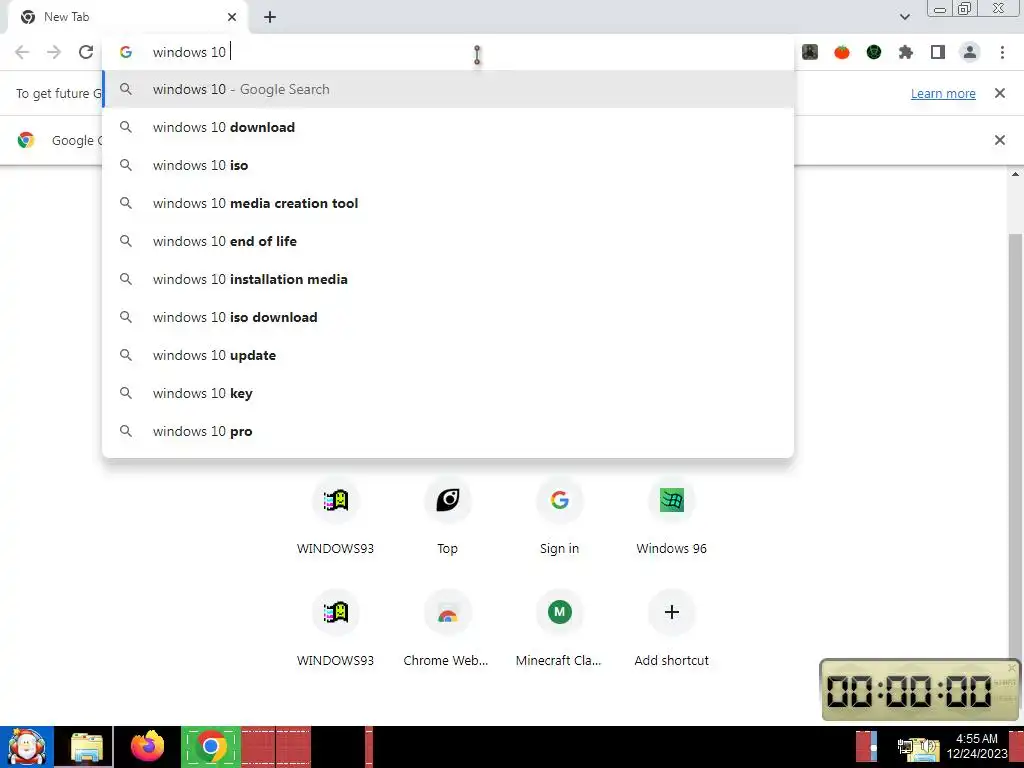Select 'windows 10 - Google Search' suggestion
This screenshot has width=1024, height=768.
448,89
